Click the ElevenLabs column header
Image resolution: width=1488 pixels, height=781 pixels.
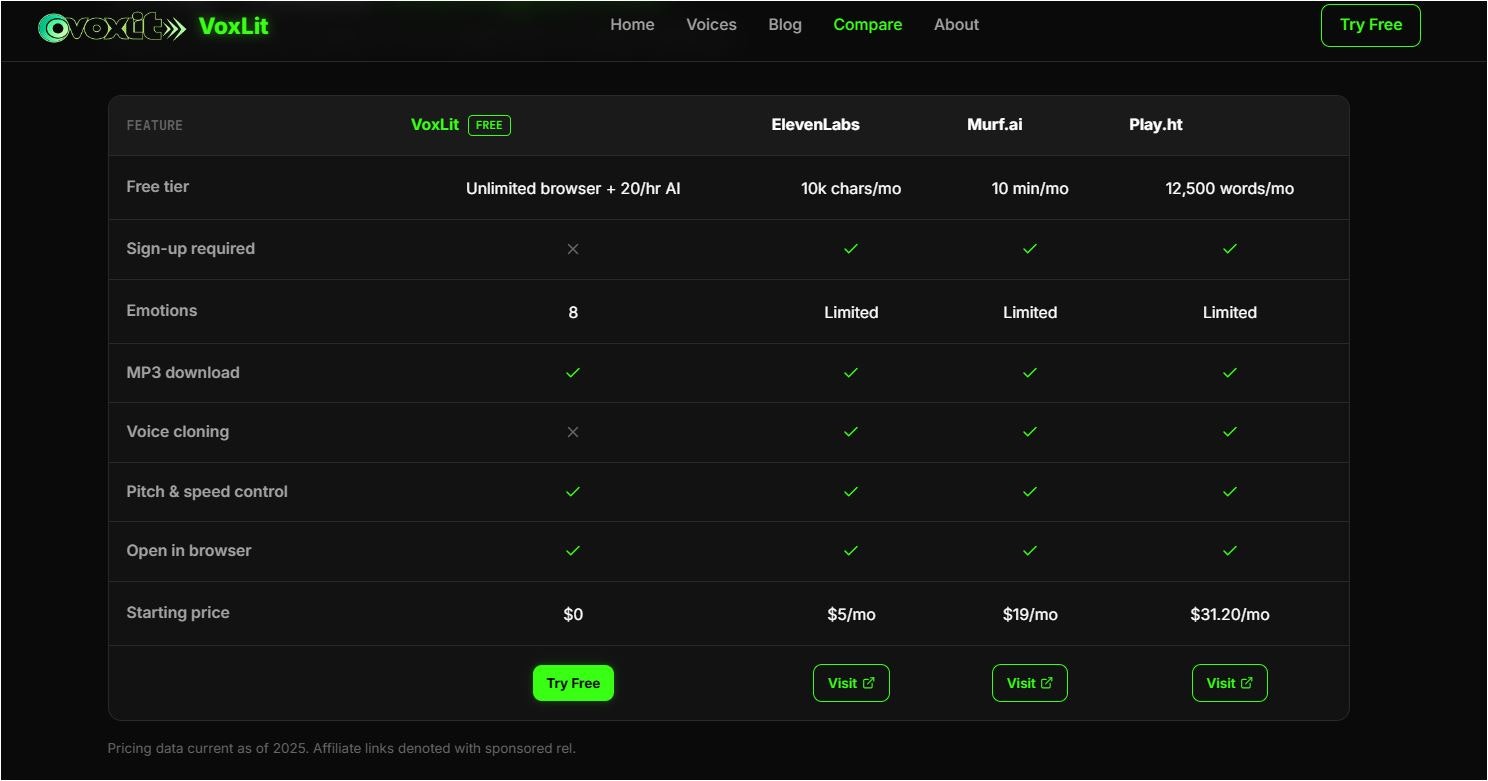[x=816, y=125]
